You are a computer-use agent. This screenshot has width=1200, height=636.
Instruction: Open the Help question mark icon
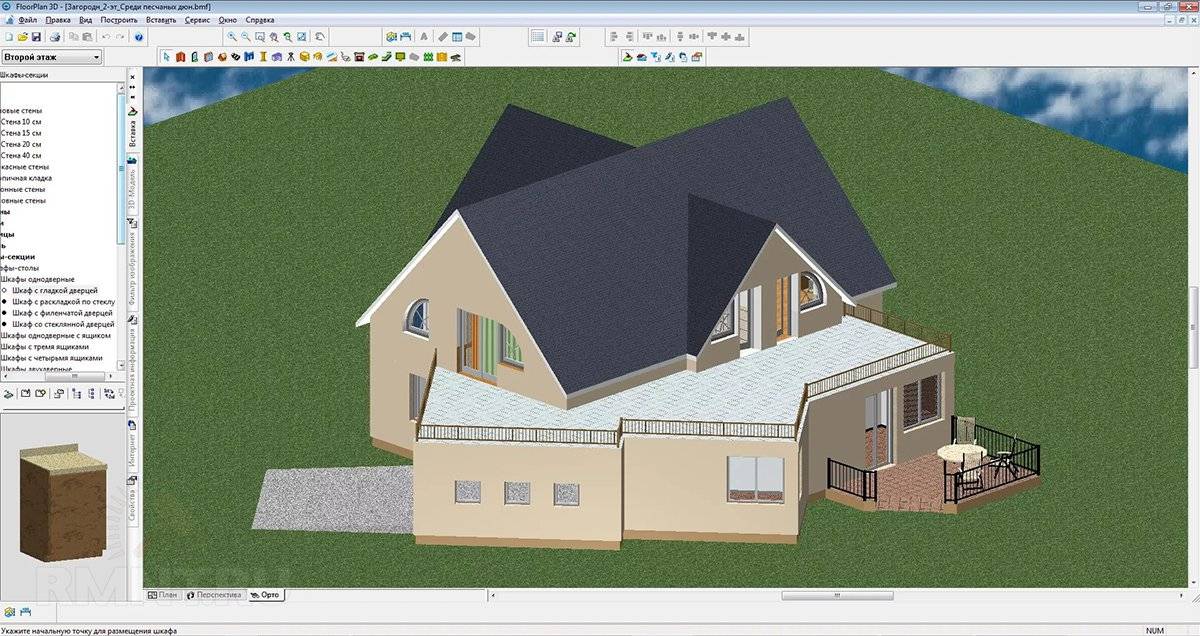click(139, 37)
